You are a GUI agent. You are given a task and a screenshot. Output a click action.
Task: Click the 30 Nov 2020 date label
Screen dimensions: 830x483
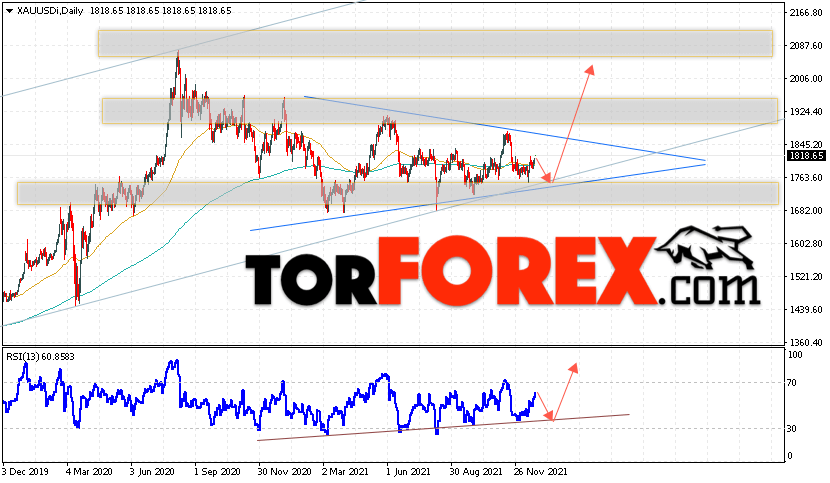point(284,471)
